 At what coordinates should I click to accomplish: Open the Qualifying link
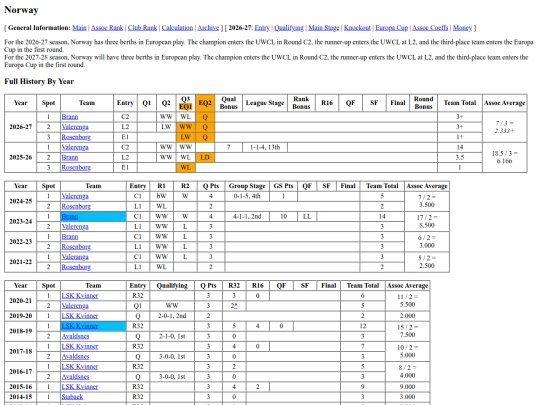(289, 28)
